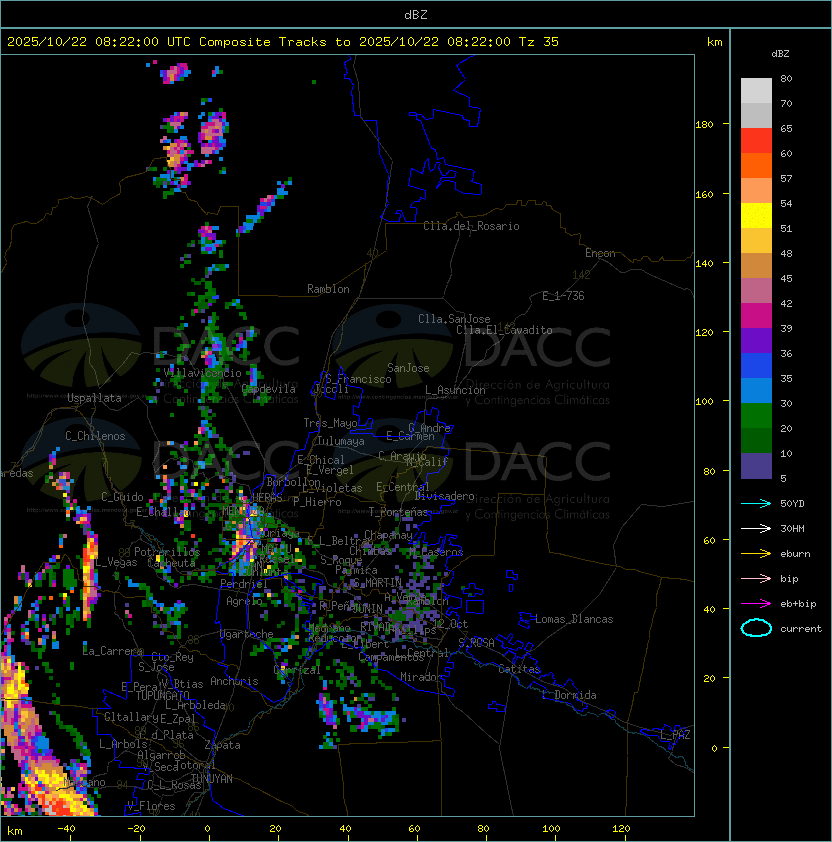Select the light blue 30-35 dBZ swatch
Viewport: 832px width, 842px height.
point(756,390)
